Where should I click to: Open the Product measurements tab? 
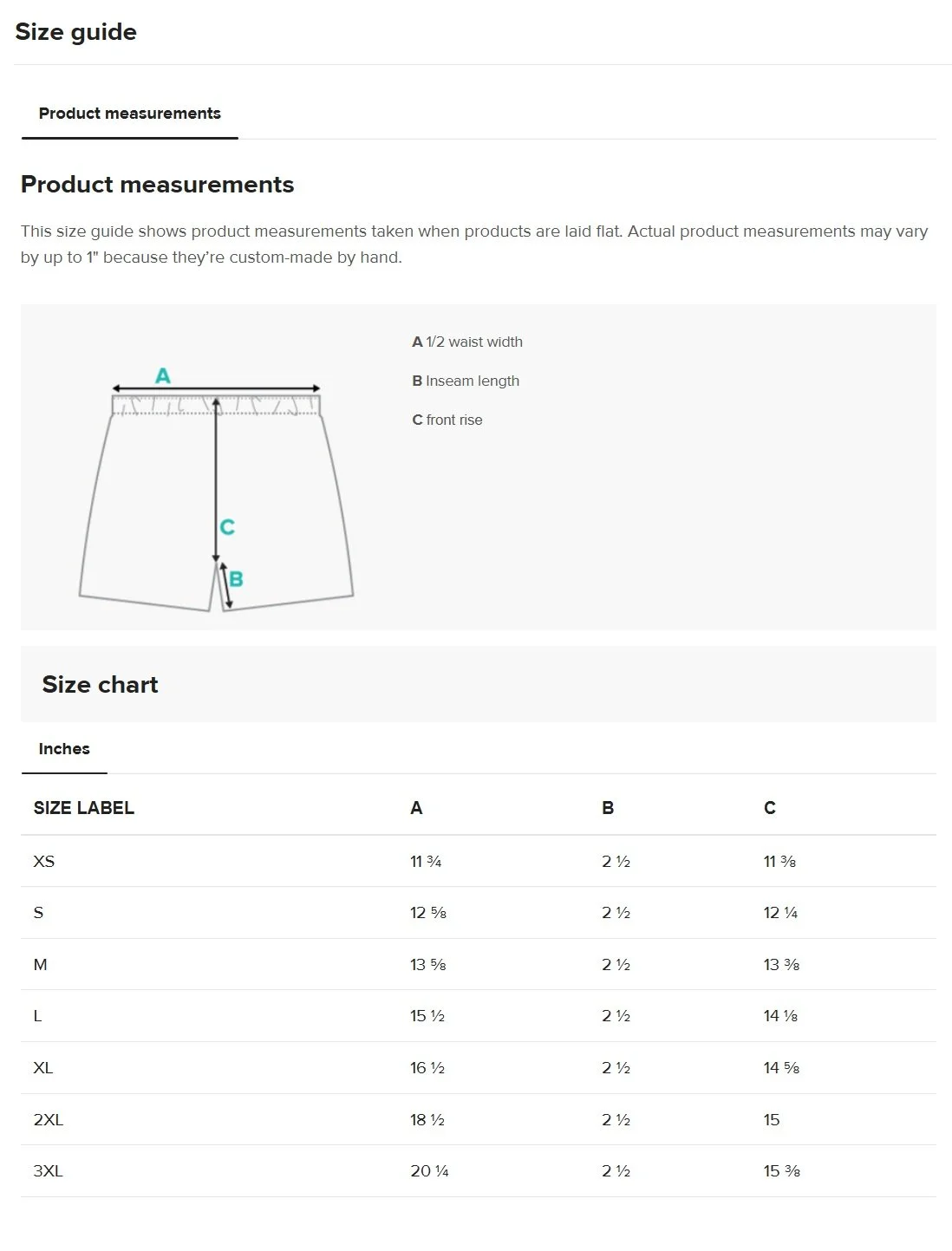tap(130, 114)
